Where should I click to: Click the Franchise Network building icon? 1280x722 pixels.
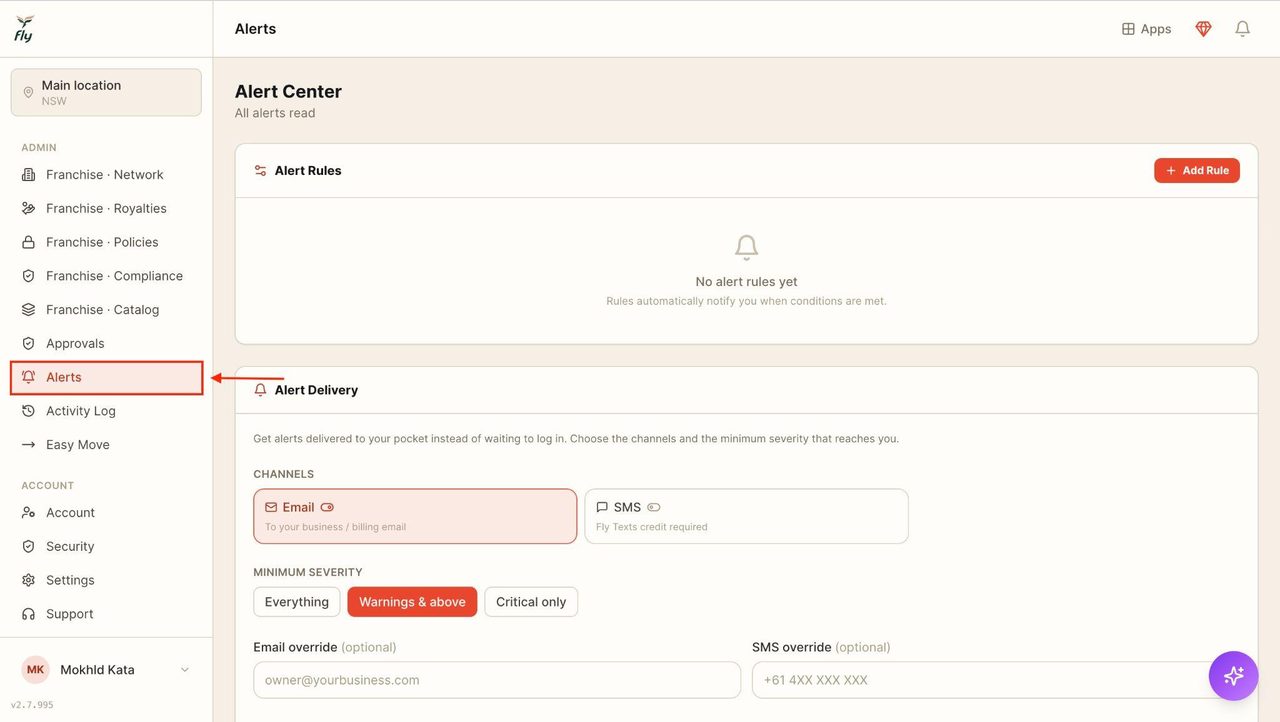click(x=28, y=175)
